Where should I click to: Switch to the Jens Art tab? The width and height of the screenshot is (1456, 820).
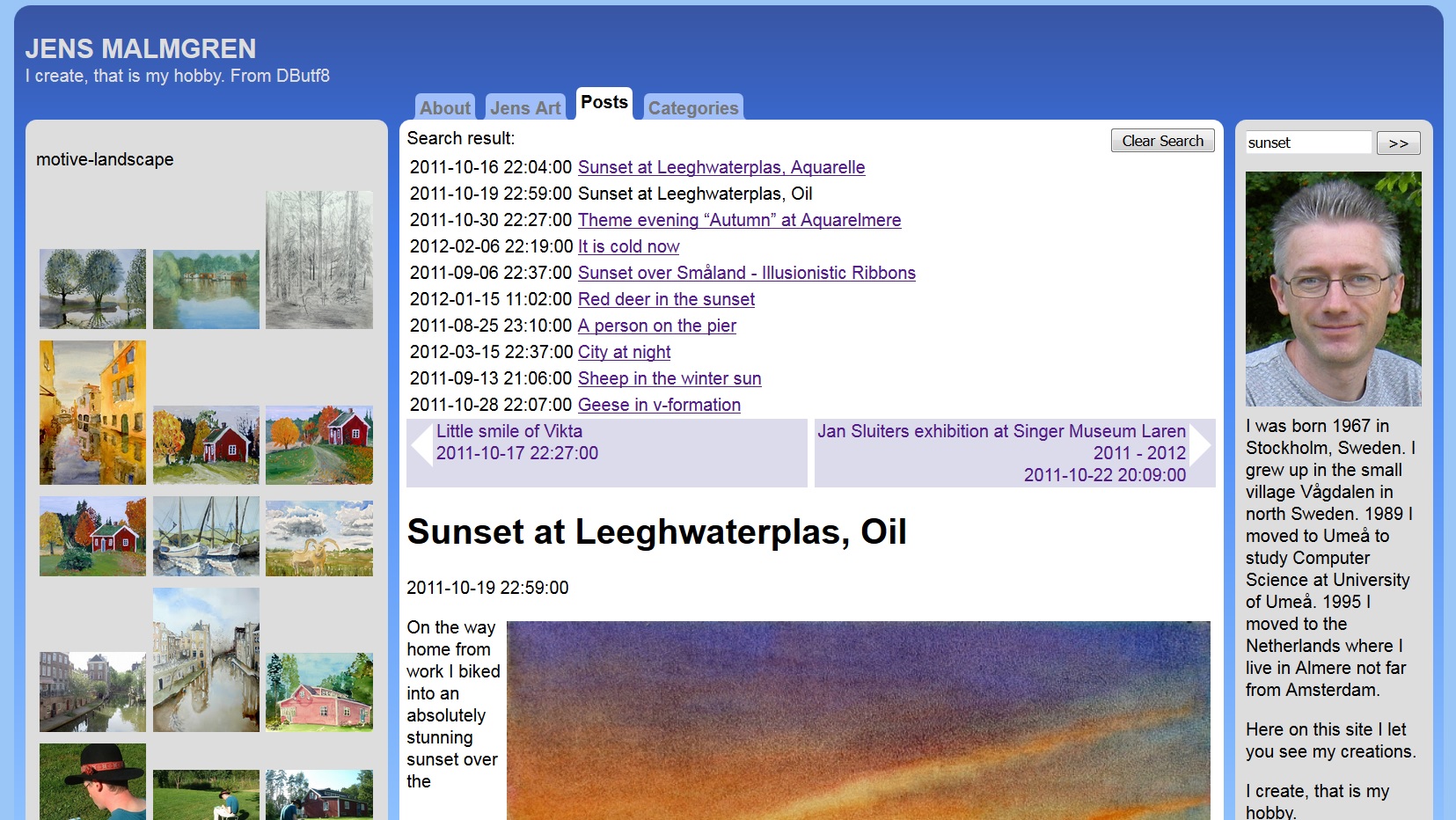[x=525, y=107]
